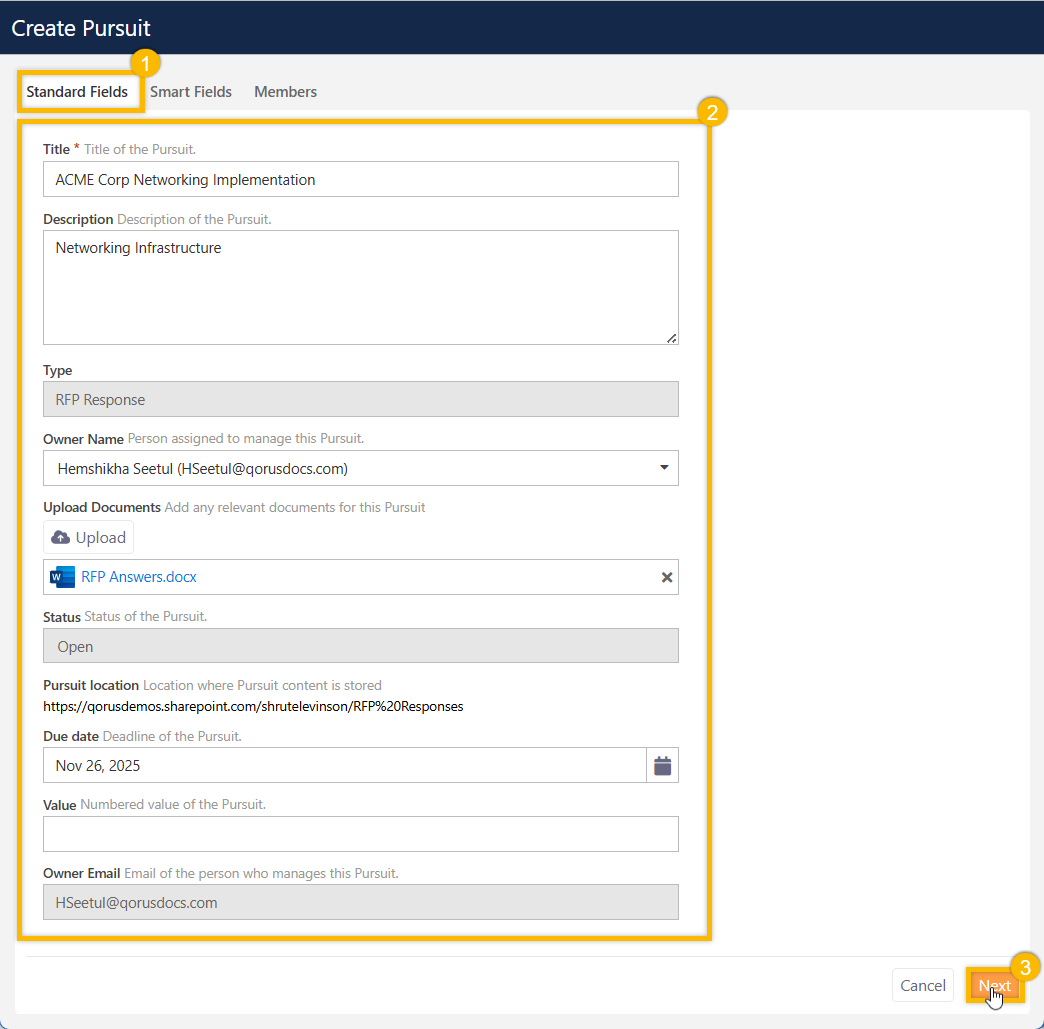The width and height of the screenshot is (1044, 1029).
Task: Switch to the Smart Fields tab
Action: pyautogui.click(x=191, y=92)
